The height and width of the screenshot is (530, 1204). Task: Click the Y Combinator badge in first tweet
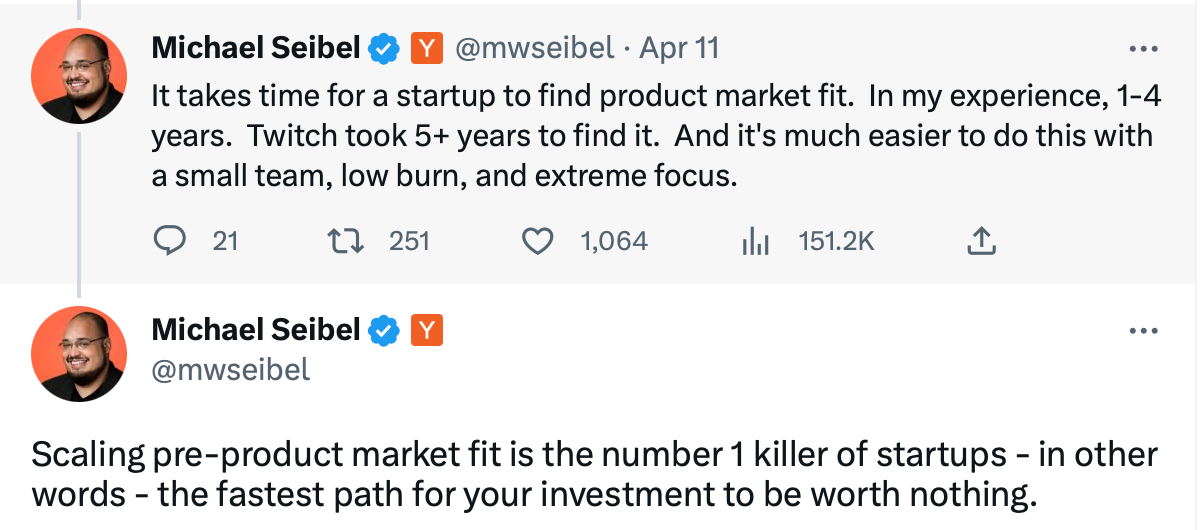click(x=427, y=48)
